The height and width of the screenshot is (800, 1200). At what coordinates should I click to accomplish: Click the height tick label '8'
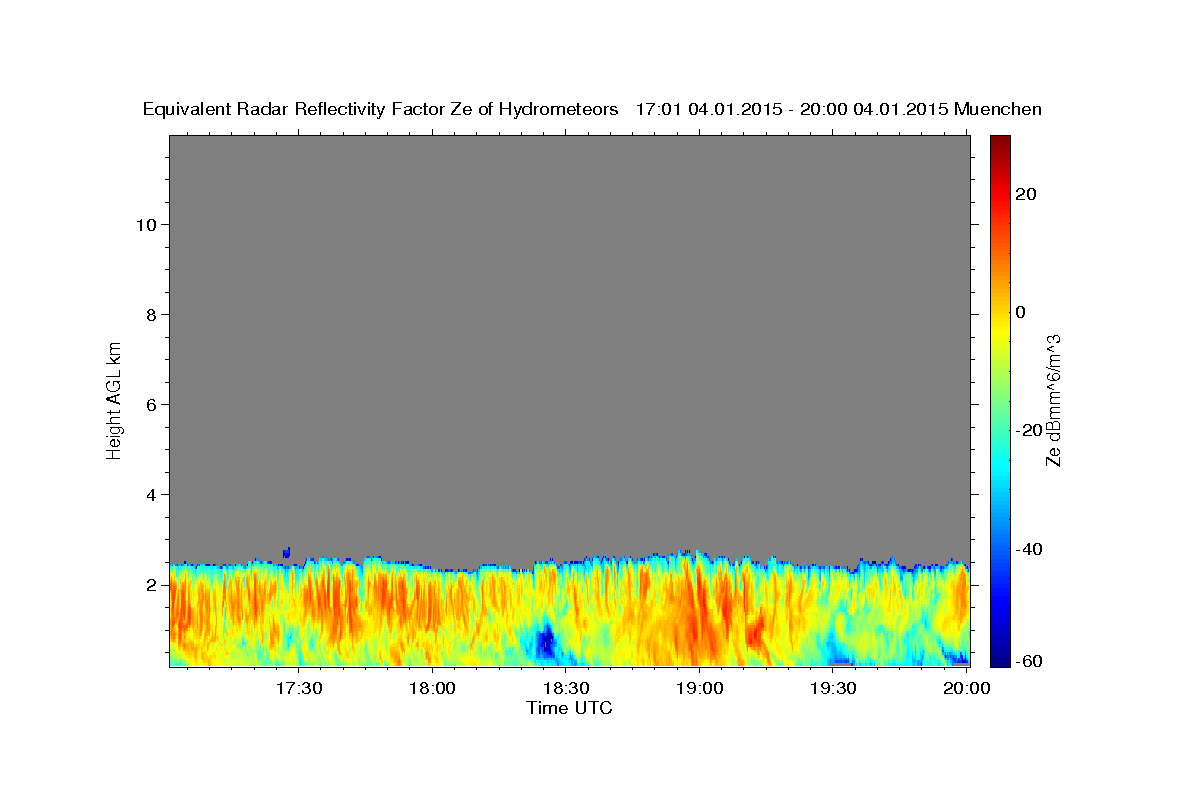tap(150, 314)
